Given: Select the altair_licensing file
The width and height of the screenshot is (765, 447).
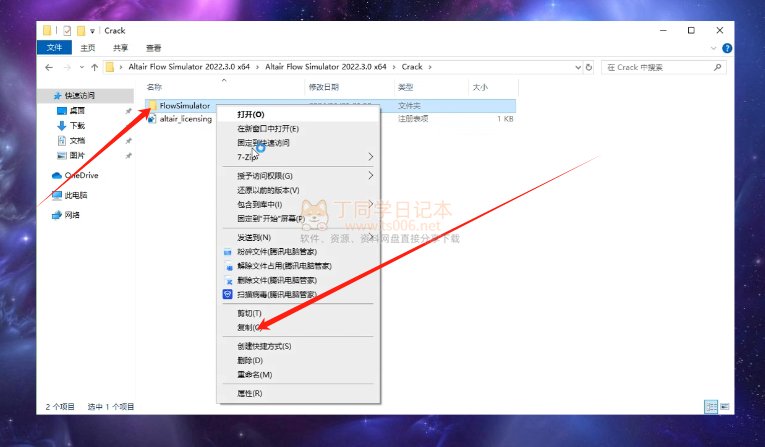Looking at the screenshot, I should (x=185, y=119).
